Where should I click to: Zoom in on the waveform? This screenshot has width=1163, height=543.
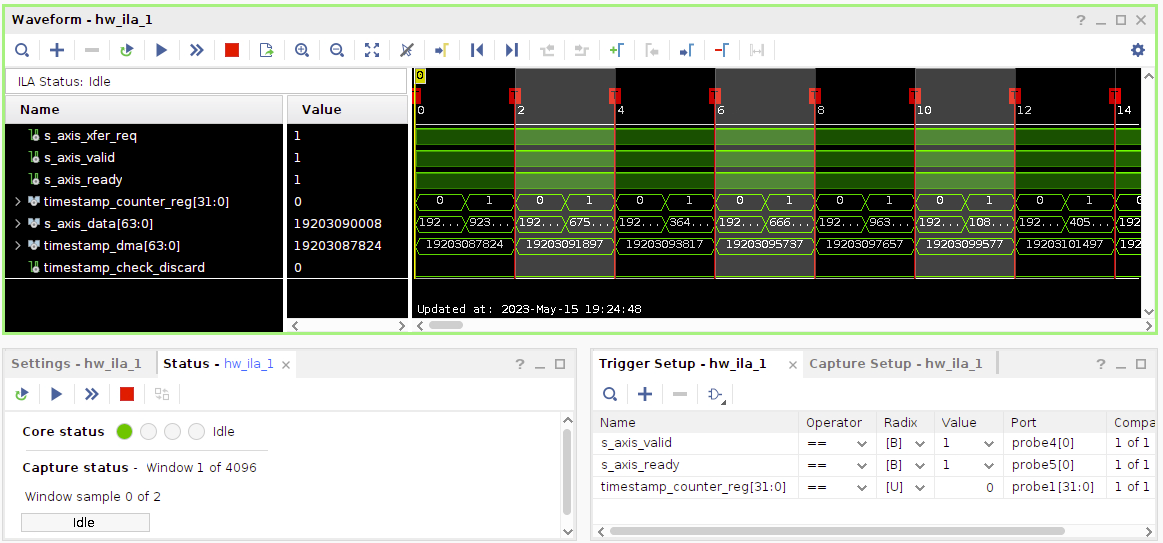coord(301,50)
